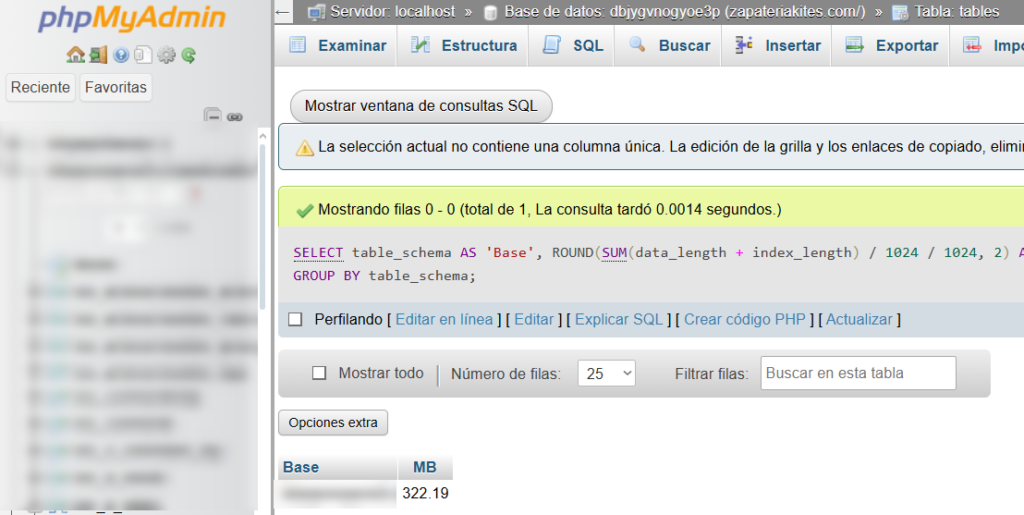Reload navigation panel with green refresh icon
Image resolution: width=1024 pixels, height=515 pixels.
click(x=188, y=55)
